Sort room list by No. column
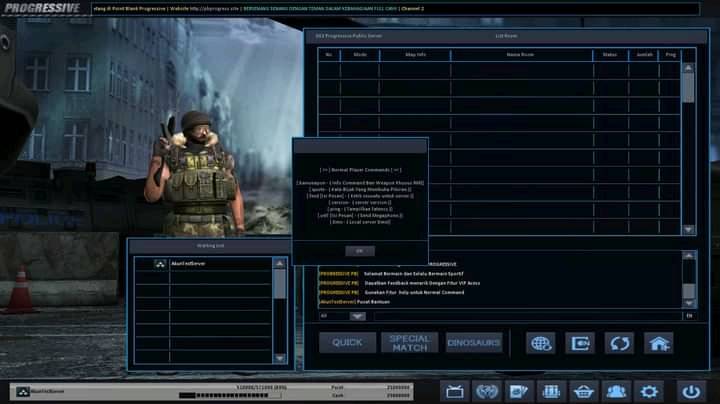 click(x=329, y=55)
